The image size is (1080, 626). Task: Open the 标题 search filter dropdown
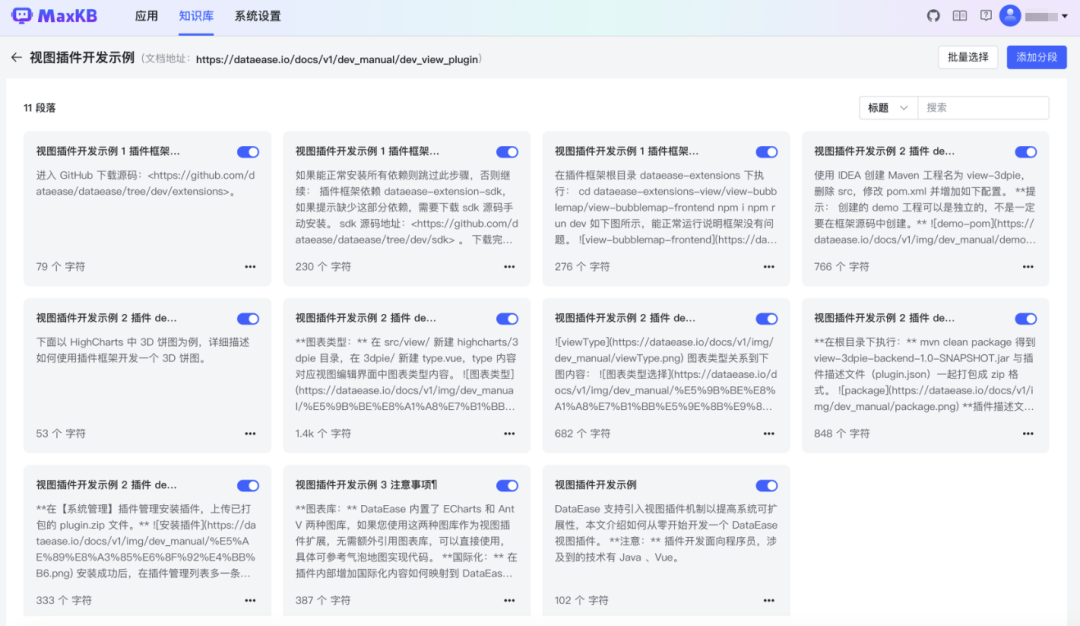point(886,107)
